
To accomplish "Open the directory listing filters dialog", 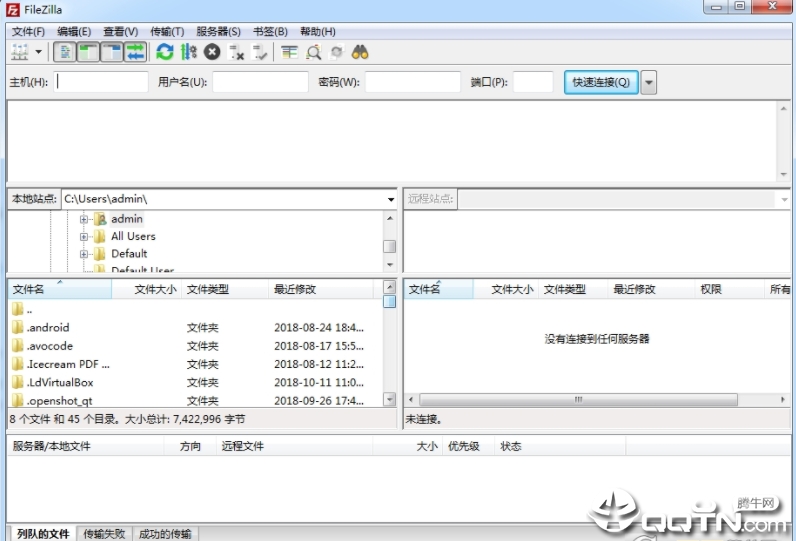I will pyautogui.click(x=289, y=52).
